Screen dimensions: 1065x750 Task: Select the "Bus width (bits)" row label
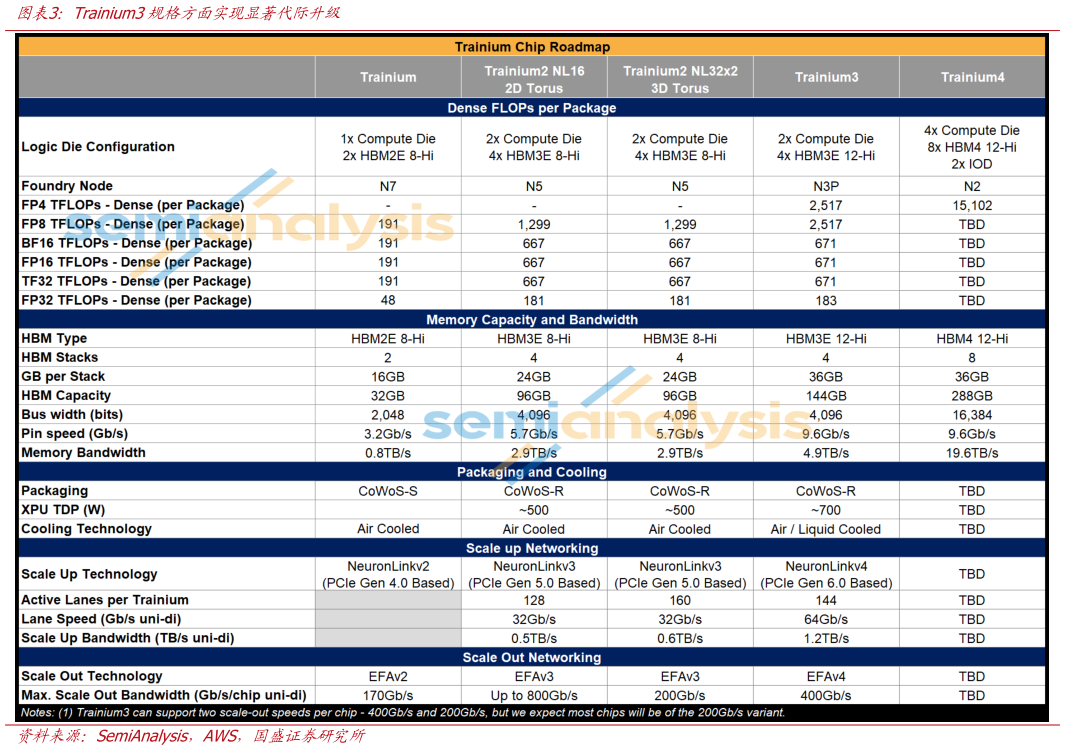[72, 414]
